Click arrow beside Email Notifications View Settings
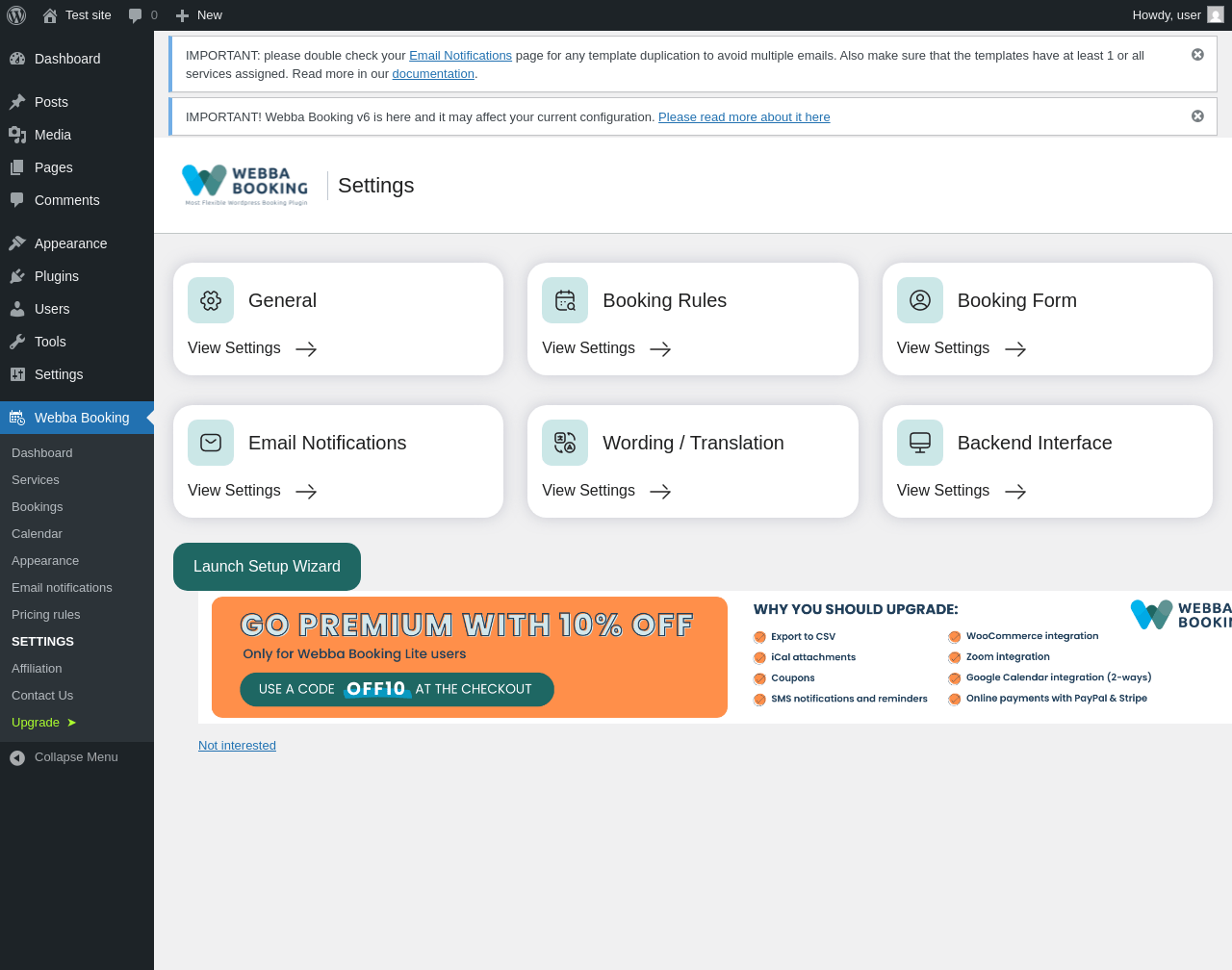 click(x=306, y=492)
